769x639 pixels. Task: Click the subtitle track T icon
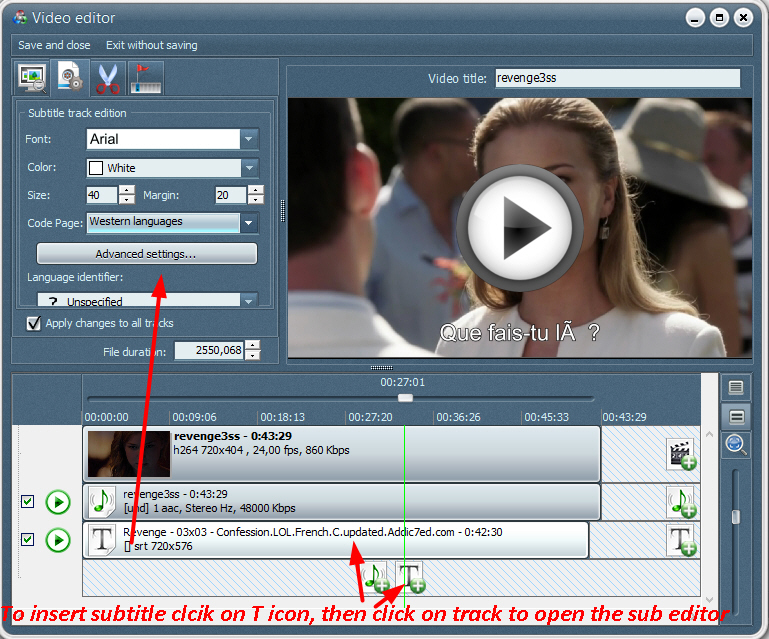pos(102,539)
